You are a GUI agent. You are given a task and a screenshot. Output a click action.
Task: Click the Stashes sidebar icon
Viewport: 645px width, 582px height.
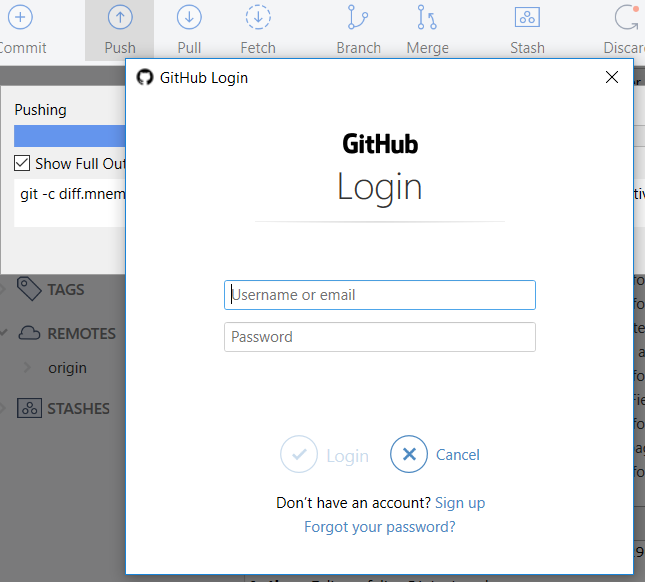click(29, 408)
